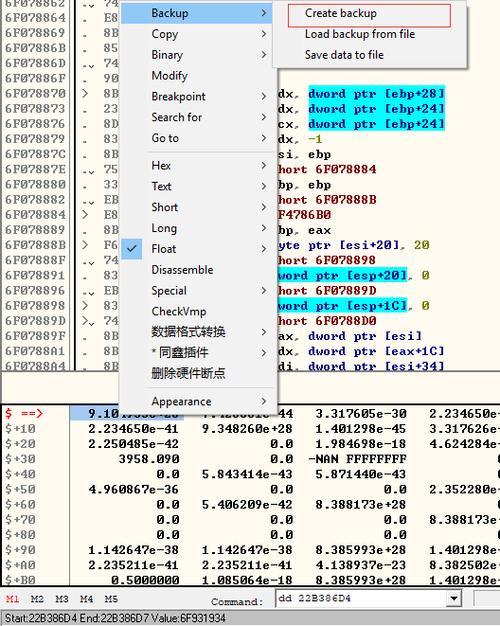Switch to the M5 memory tab
The image size is (500, 626).
(111, 599)
